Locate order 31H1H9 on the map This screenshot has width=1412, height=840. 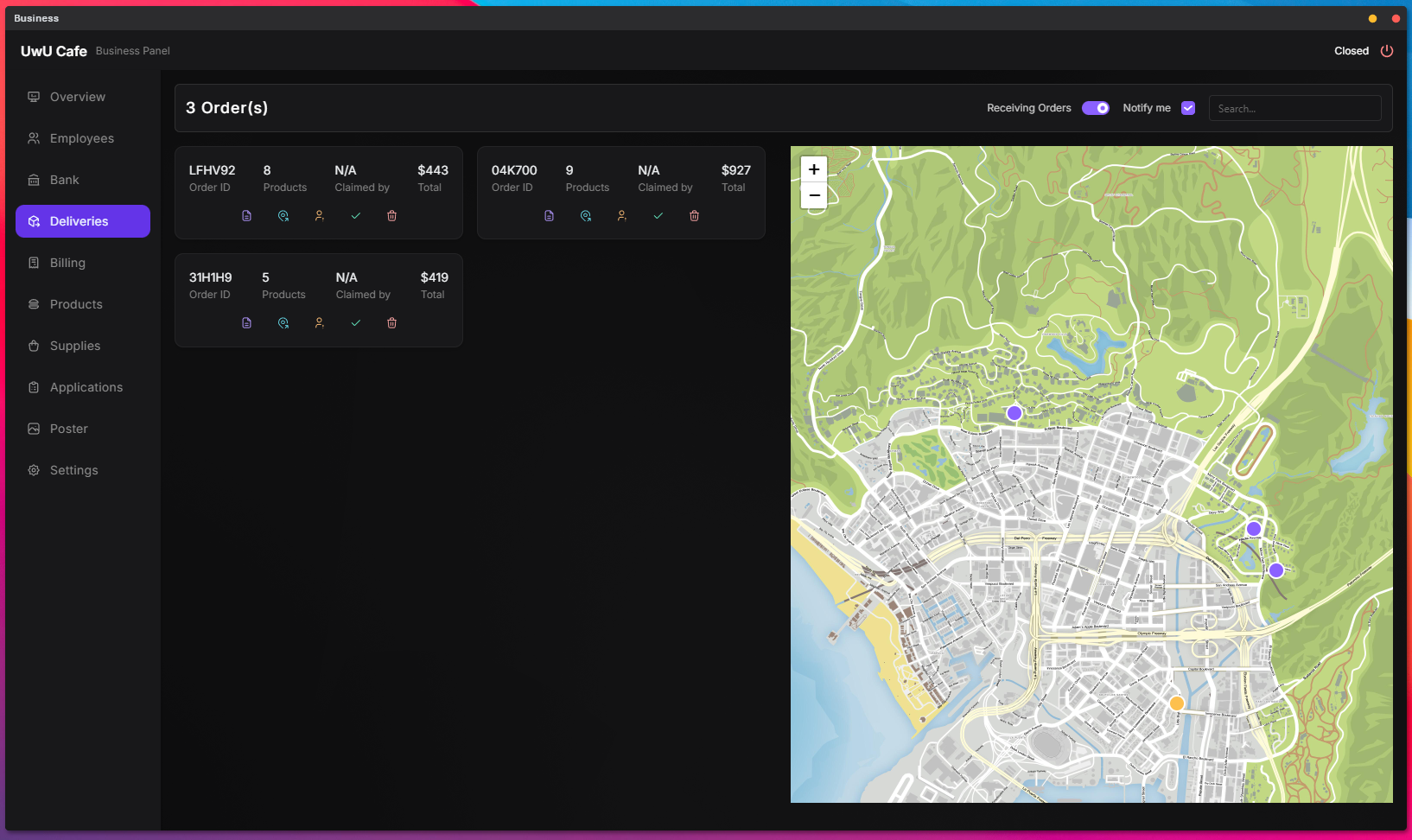(x=283, y=323)
